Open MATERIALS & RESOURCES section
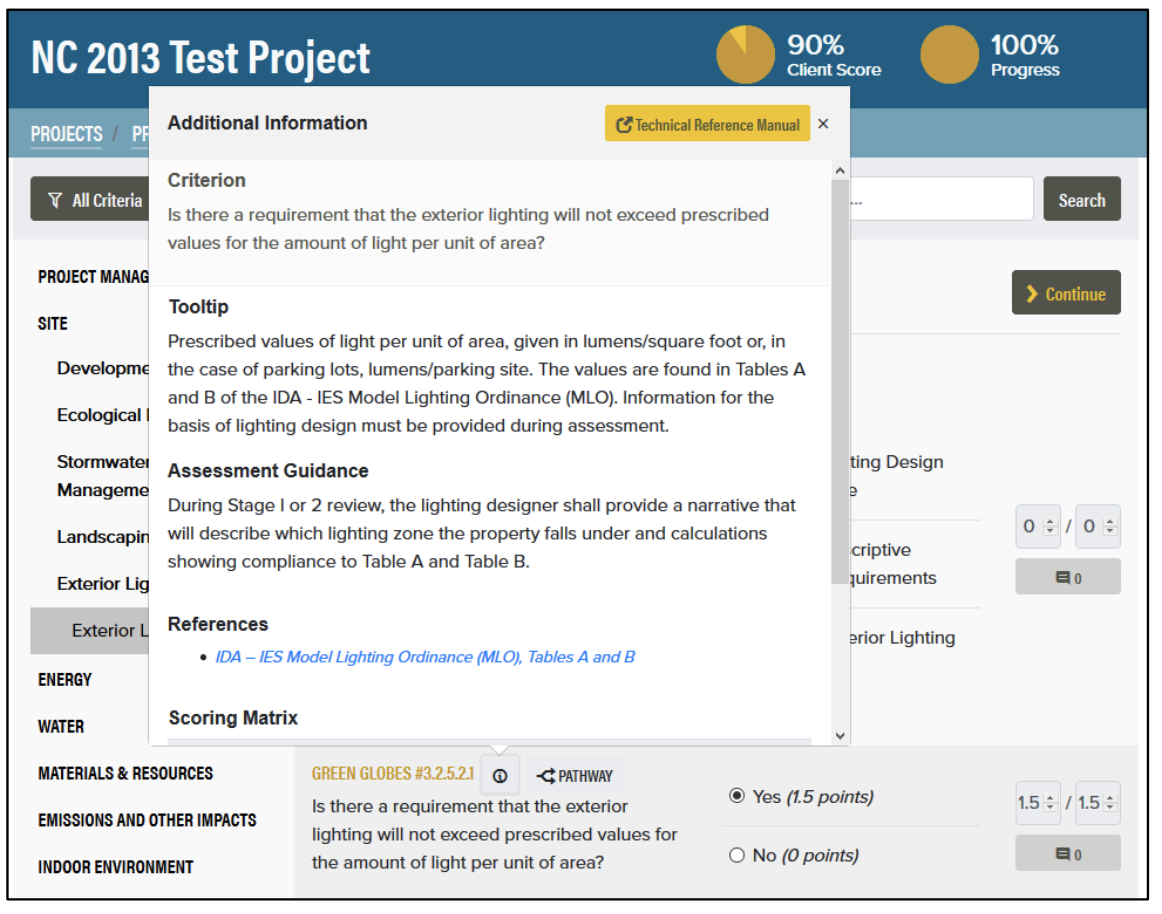The height and width of the screenshot is (914, 1162). (x=125, y=773)
